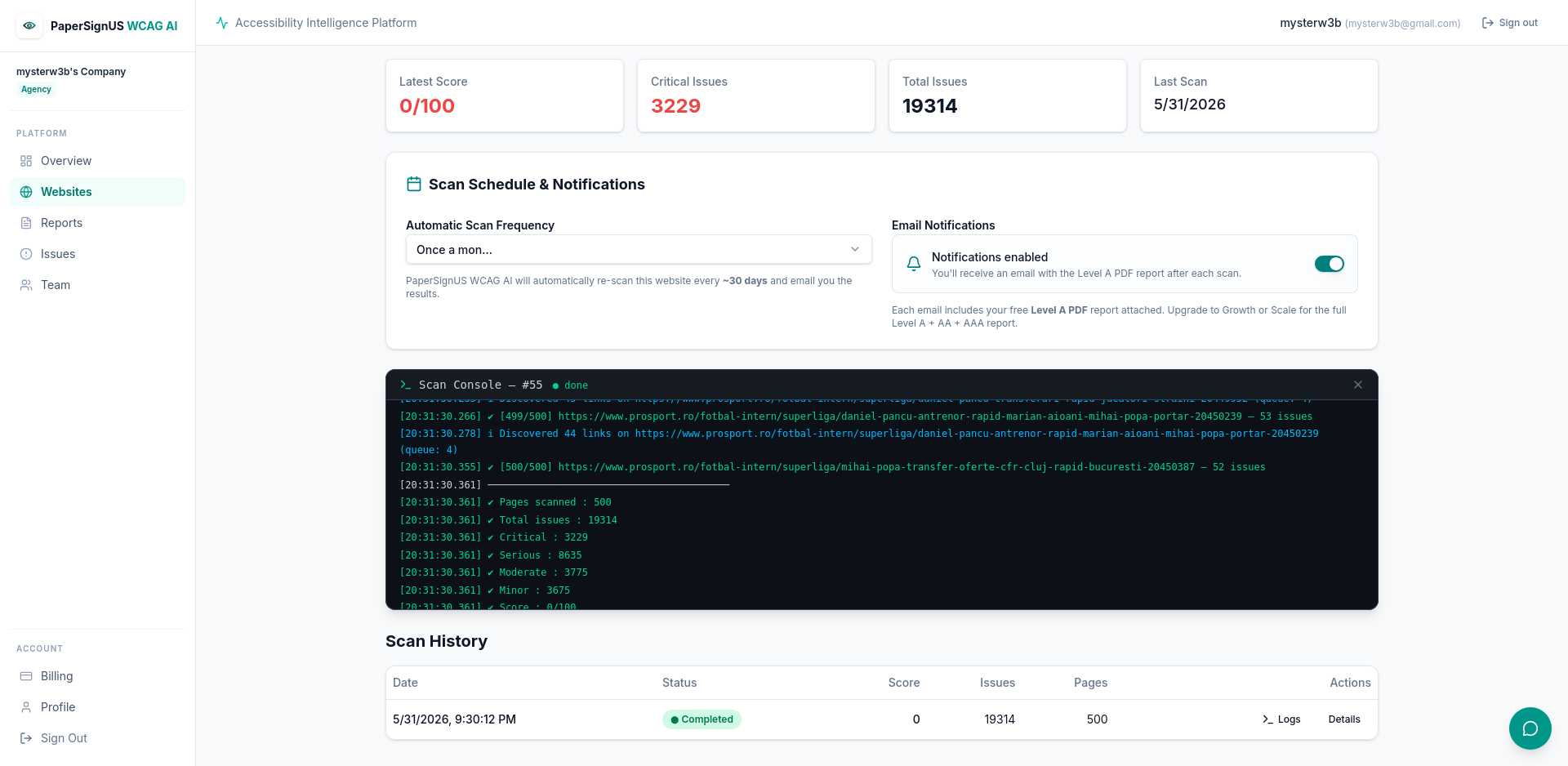
Task: Click the Issues column header
Action: point(997,683)
